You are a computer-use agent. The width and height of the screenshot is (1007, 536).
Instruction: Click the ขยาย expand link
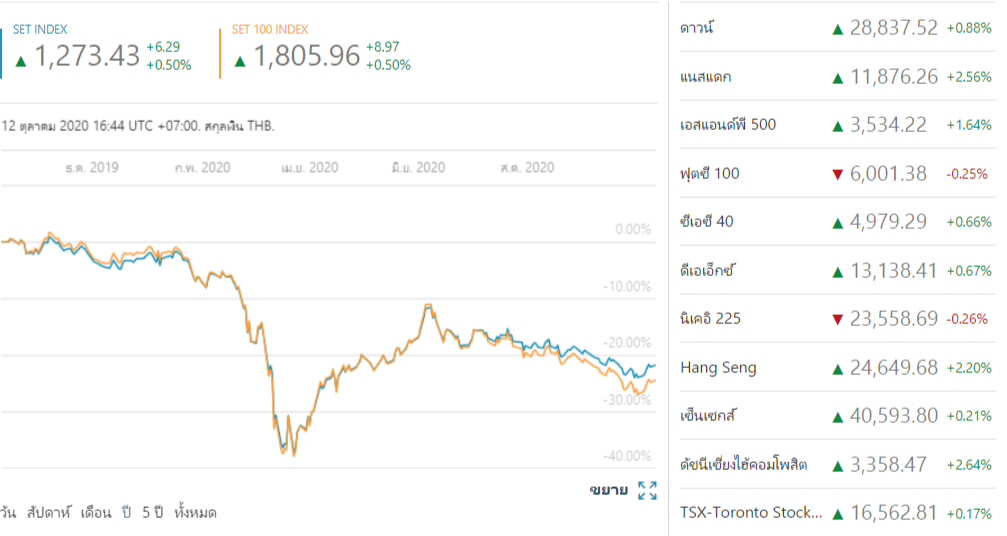pyautogui.click(x=609, y=490)
